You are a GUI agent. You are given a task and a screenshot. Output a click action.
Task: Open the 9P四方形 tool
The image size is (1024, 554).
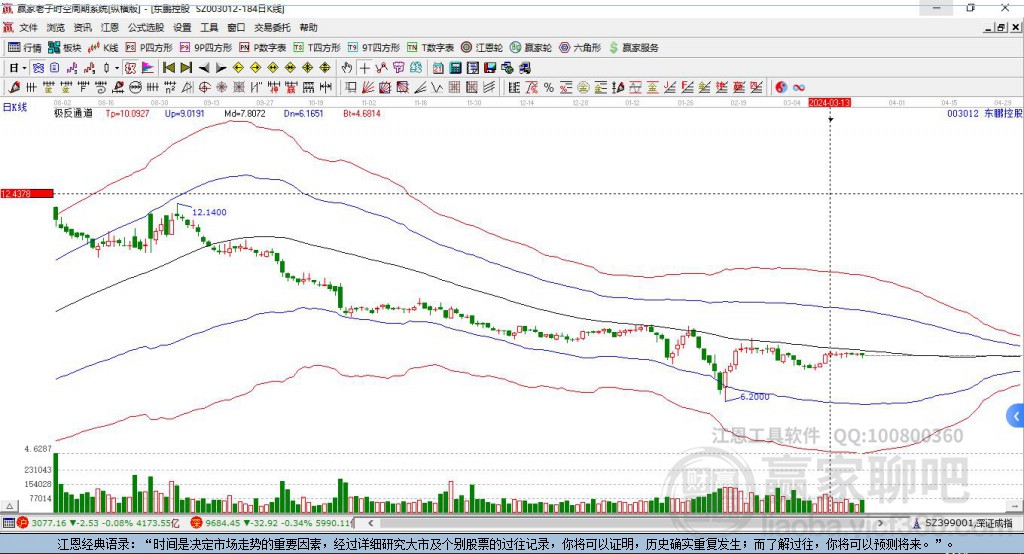tap(206, 48)
